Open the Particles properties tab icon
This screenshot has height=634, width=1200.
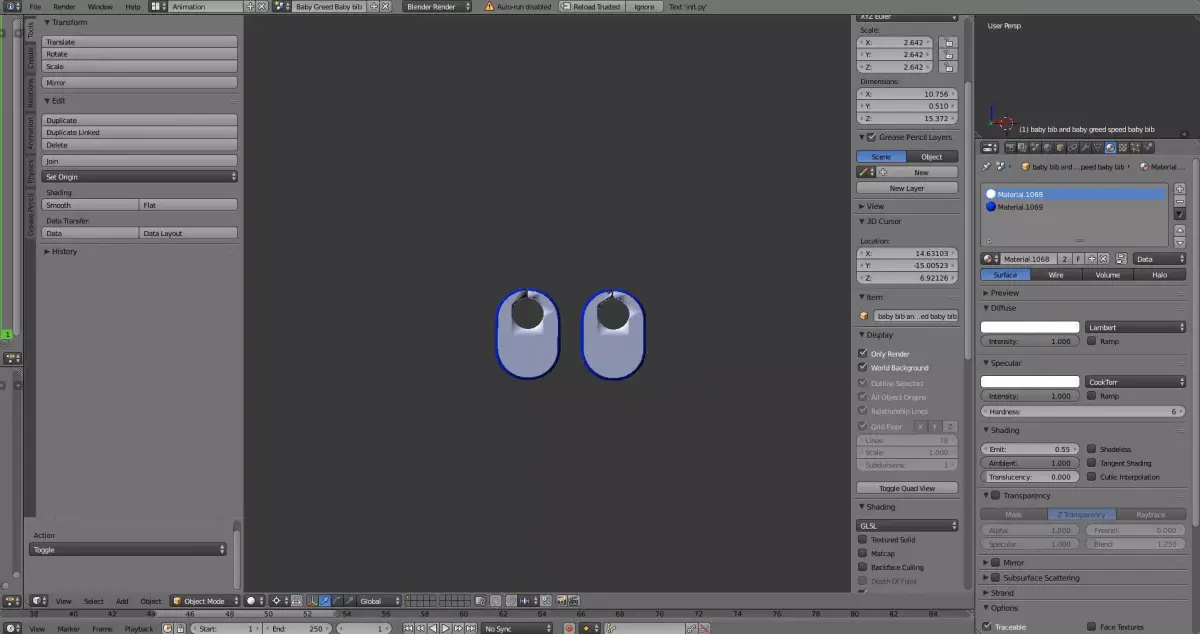click(1136, 147)
